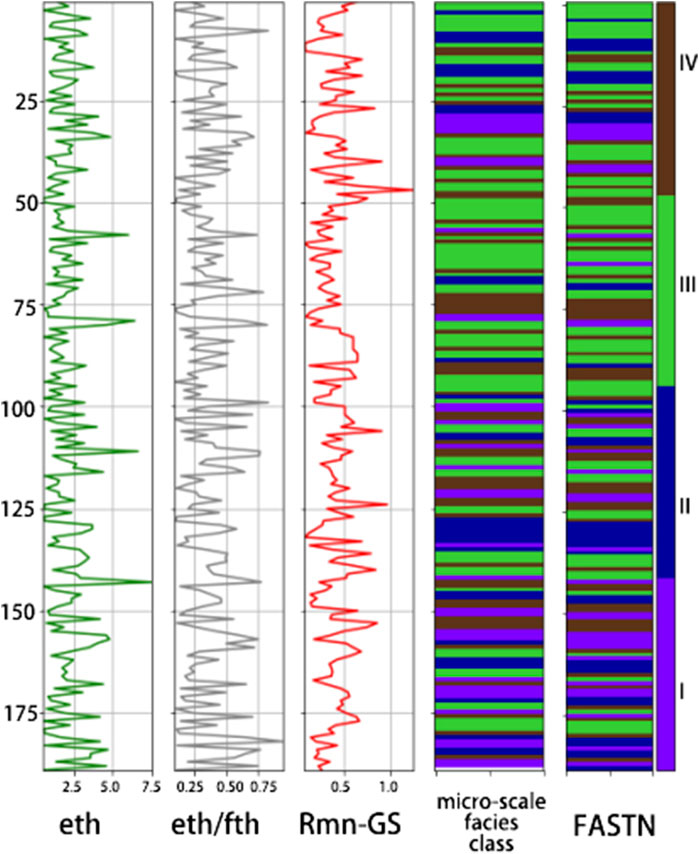Click the 'II' zone label
This screenshot has height=854, width=699.
tap(685, 507)
